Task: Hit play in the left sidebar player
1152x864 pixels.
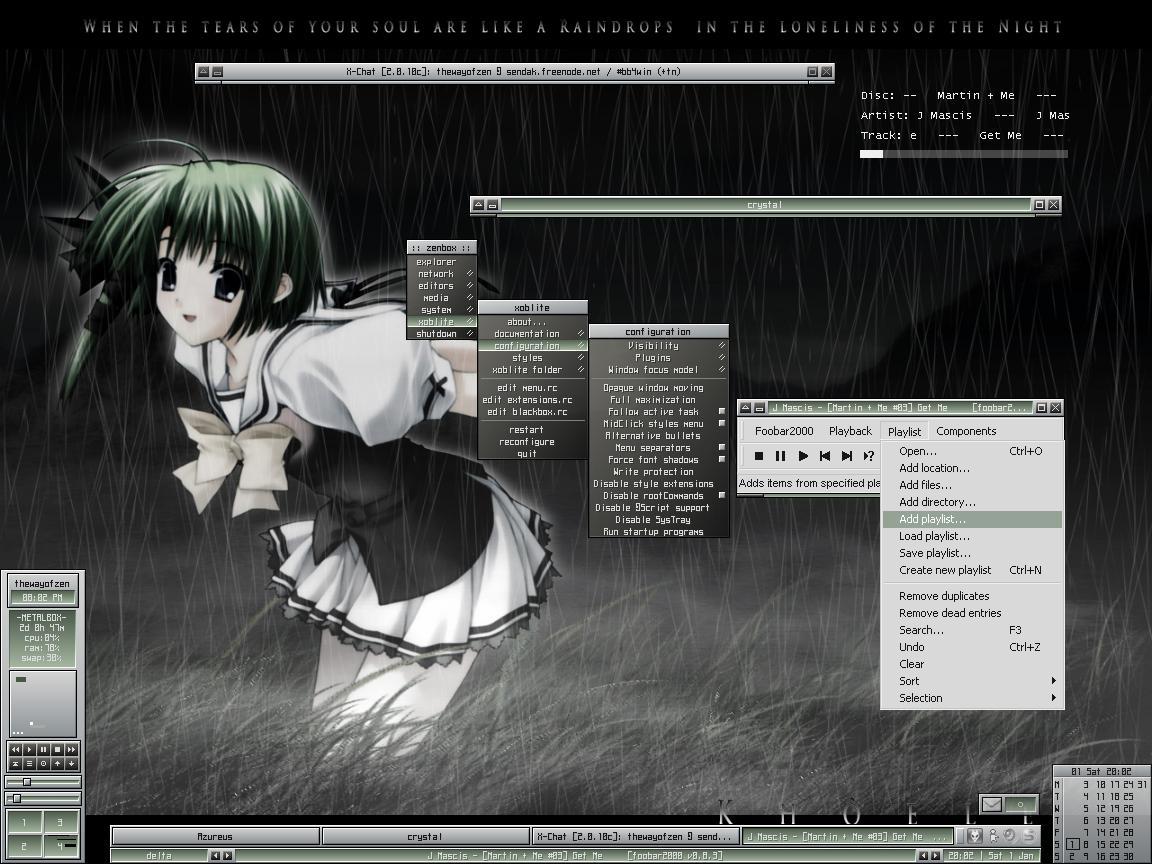Action: click(x=29, y=749)
